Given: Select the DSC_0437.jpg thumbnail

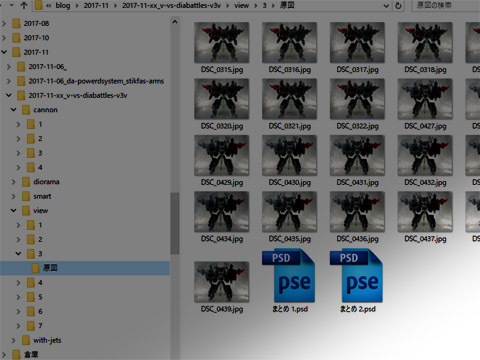Looking at the screenshot, I should click(425, 211).
